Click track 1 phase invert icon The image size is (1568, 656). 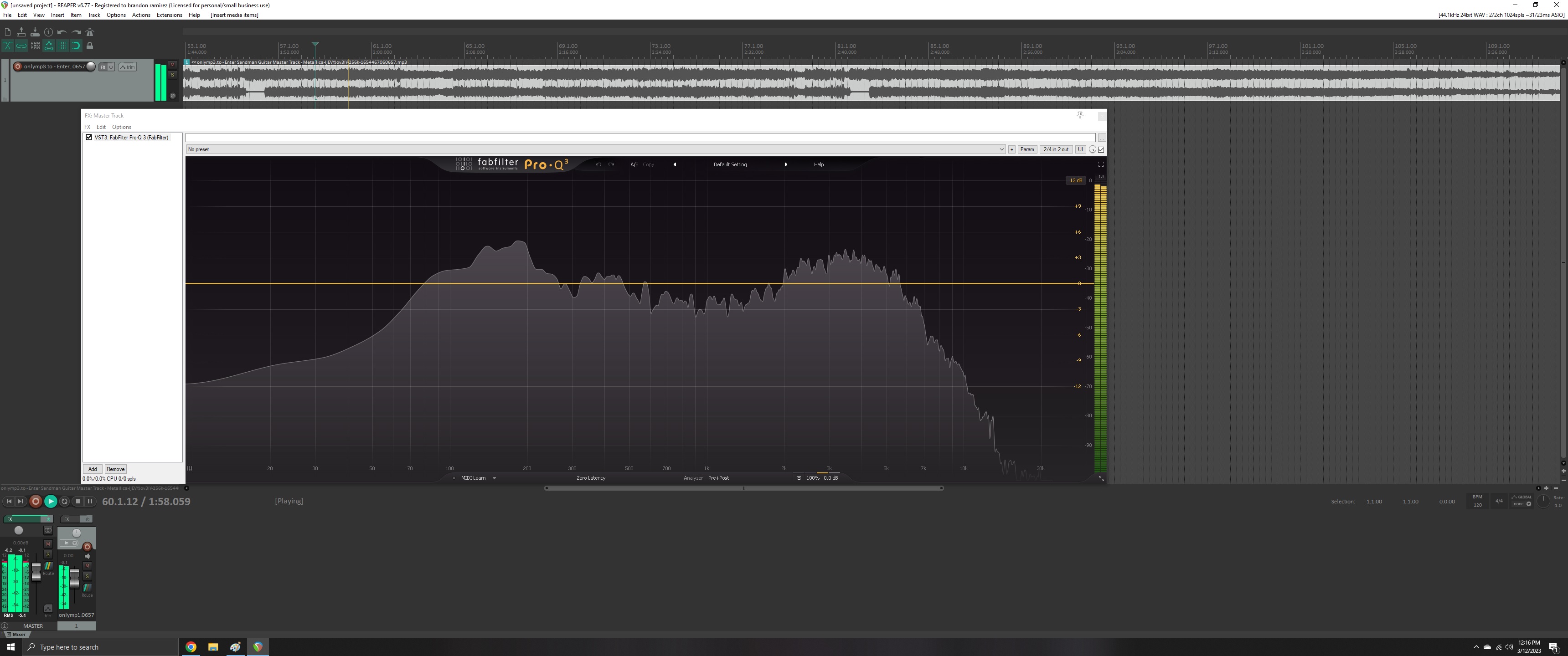[x=172, y=96]
